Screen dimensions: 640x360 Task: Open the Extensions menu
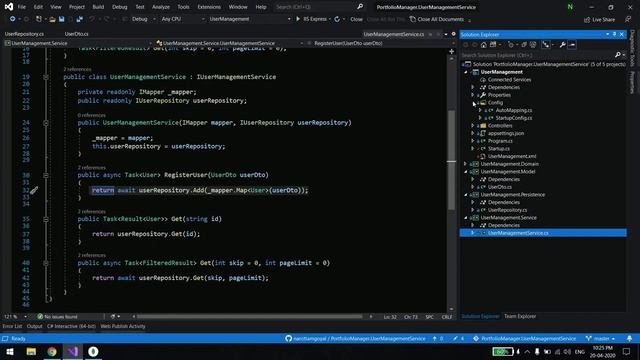pos(209,7)
